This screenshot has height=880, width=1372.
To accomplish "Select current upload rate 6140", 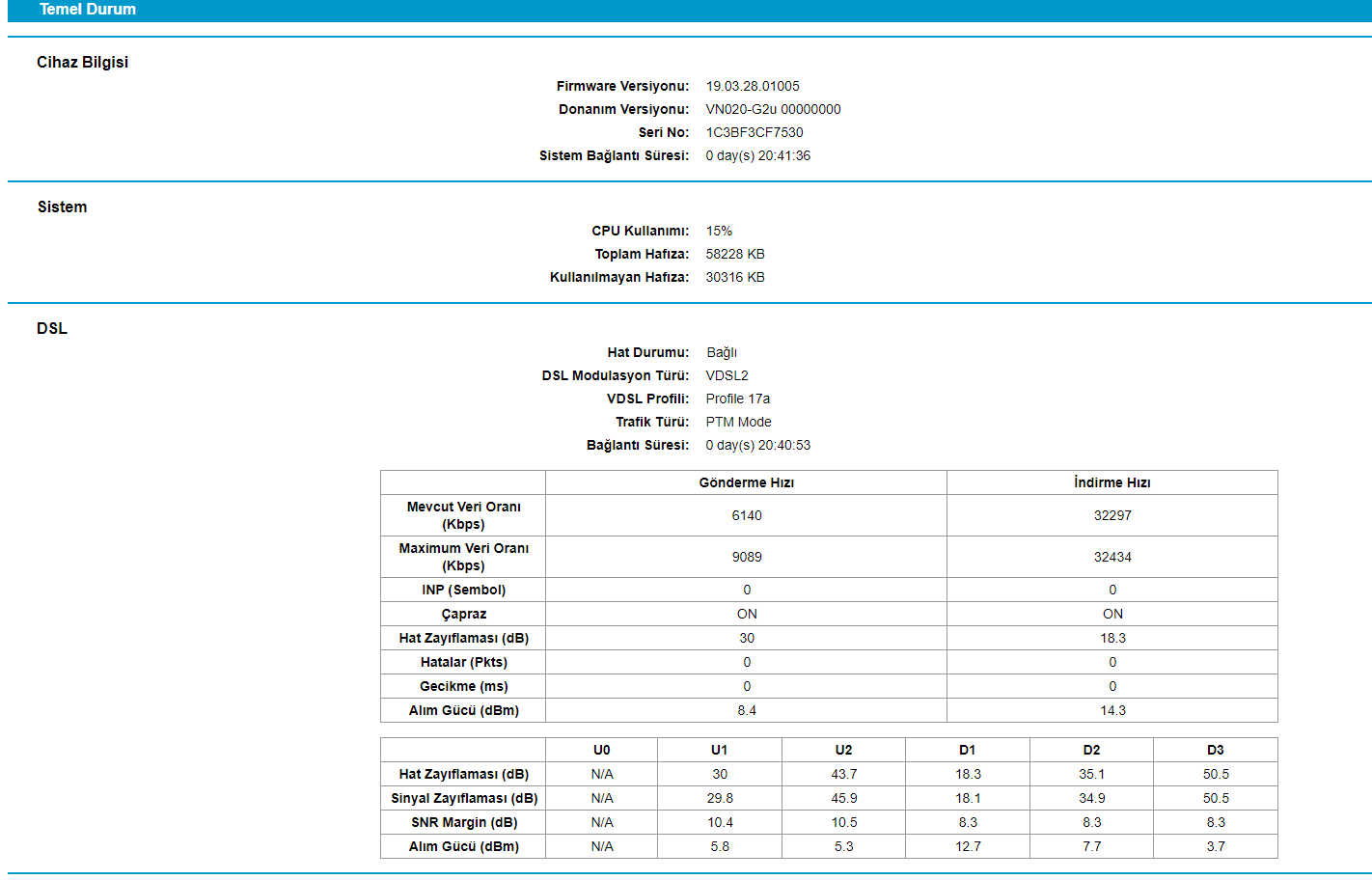I will point(747,515).
